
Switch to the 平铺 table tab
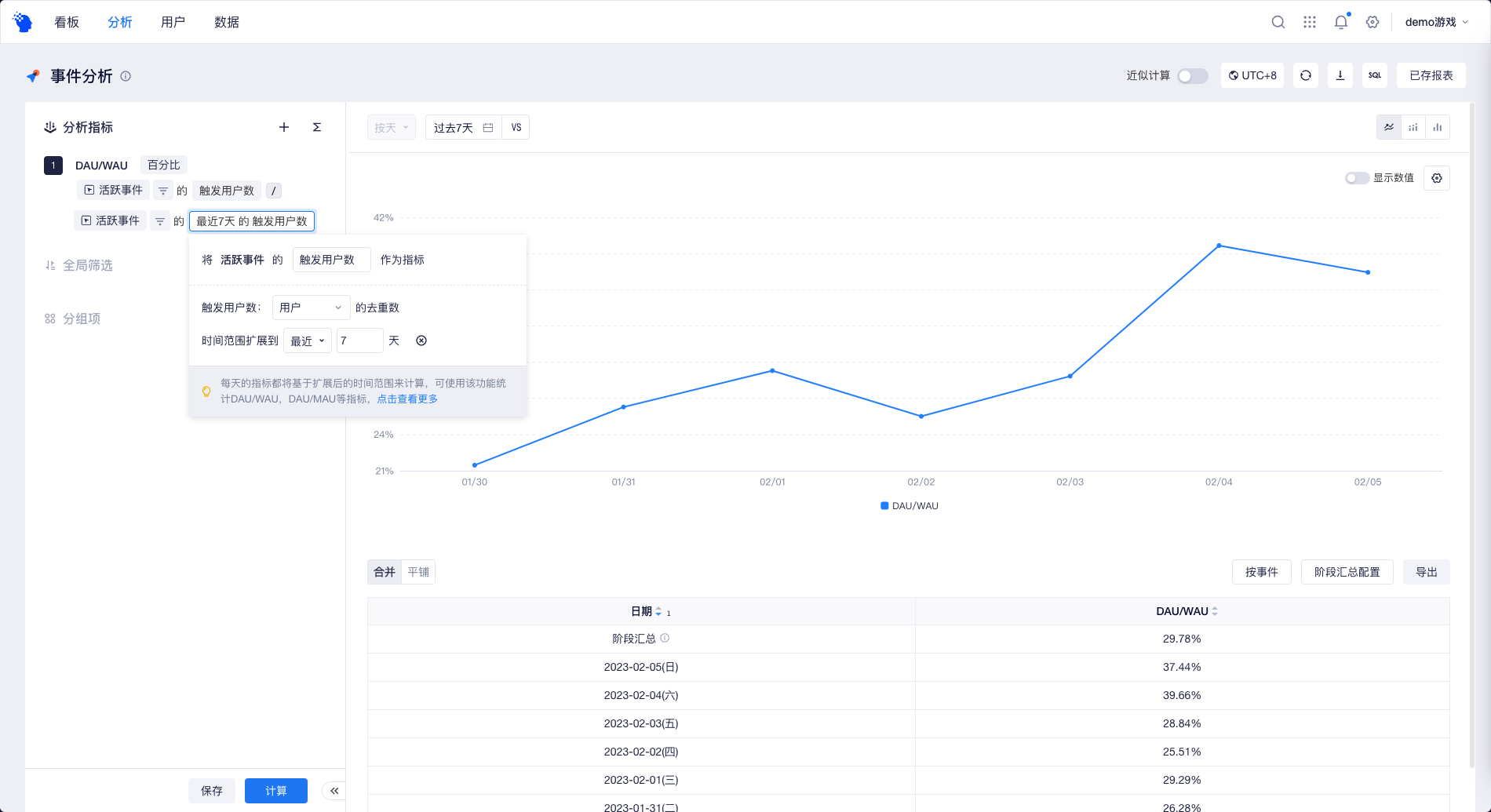click(418, 572)
